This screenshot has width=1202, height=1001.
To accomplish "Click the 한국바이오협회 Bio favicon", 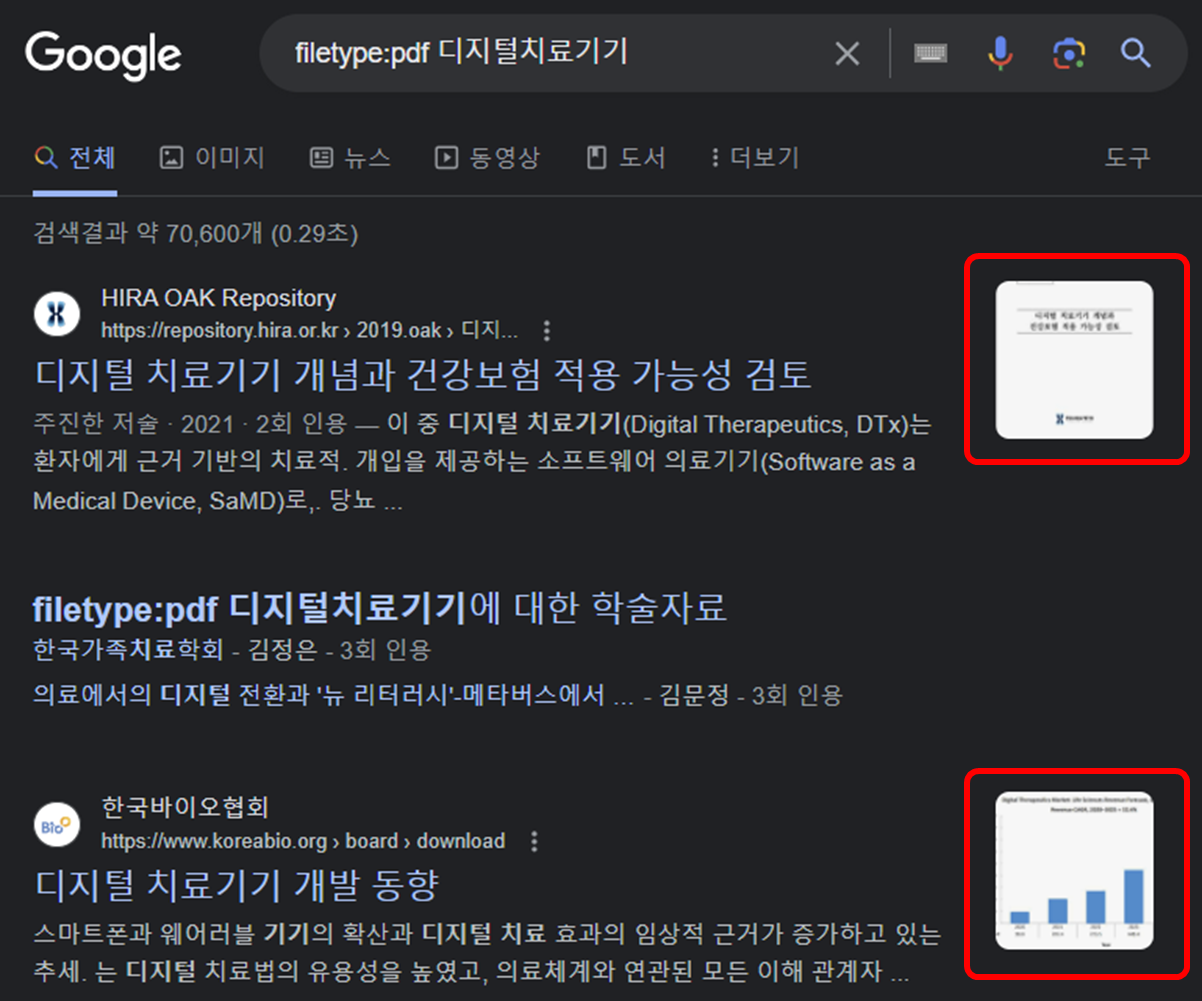I will pos(57,825).
